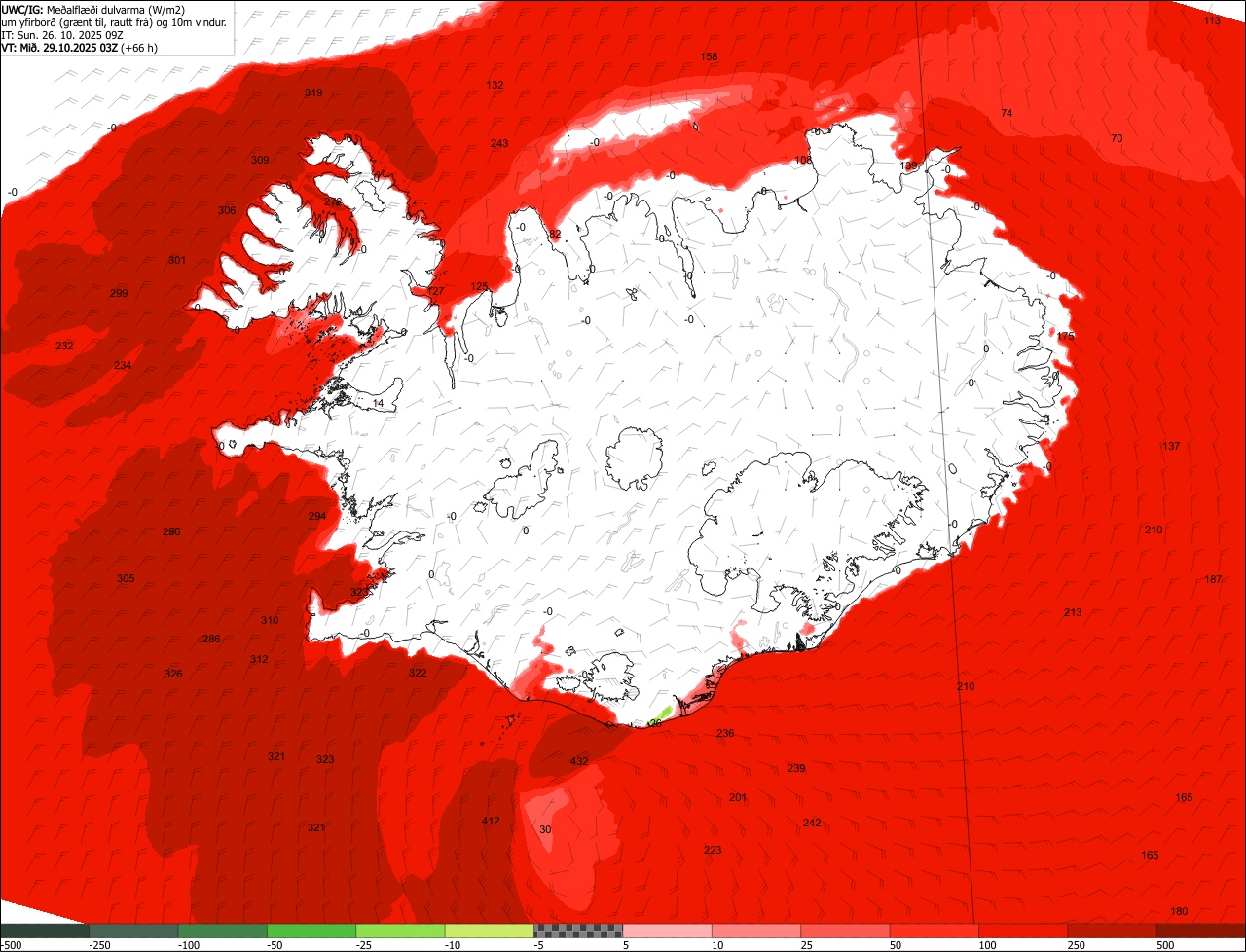Click the map value 294
This screenshot has width=1246, height=952.
(317, 517)
